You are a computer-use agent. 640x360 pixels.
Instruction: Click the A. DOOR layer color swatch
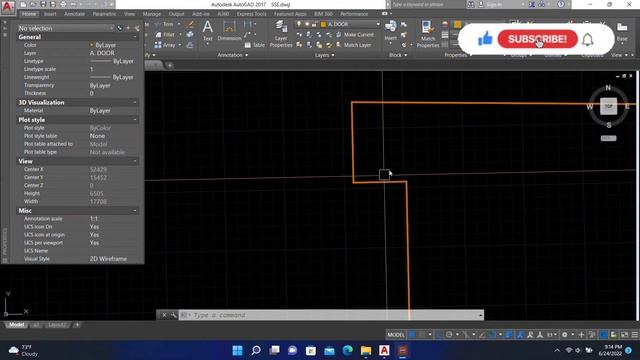click(323, 24)
